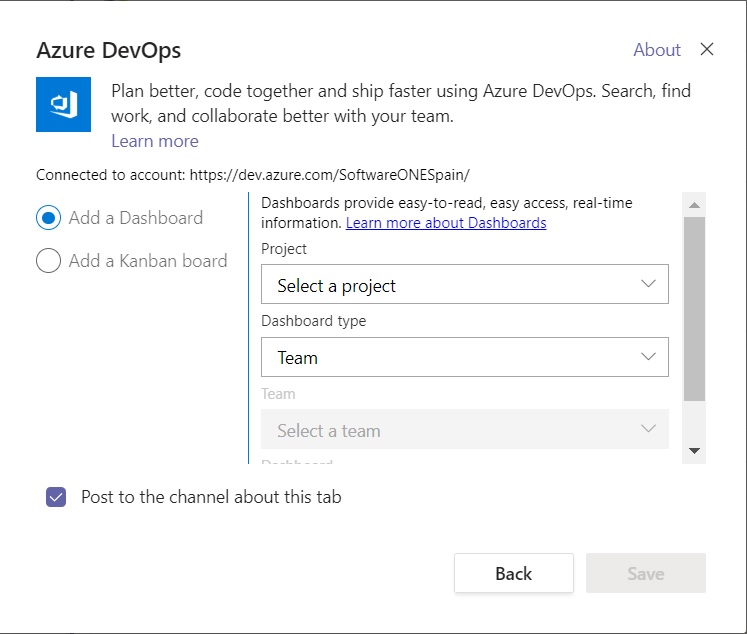Click the scrollbar up arrow
This screenshot has height=634, width=747.
click(694, 205)
